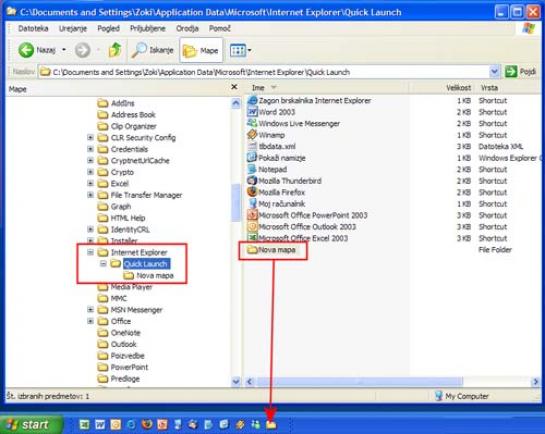Expand the CLR Security Config folder
The width and height of the screenshot is (545, 434).
[x=90, y=138]
